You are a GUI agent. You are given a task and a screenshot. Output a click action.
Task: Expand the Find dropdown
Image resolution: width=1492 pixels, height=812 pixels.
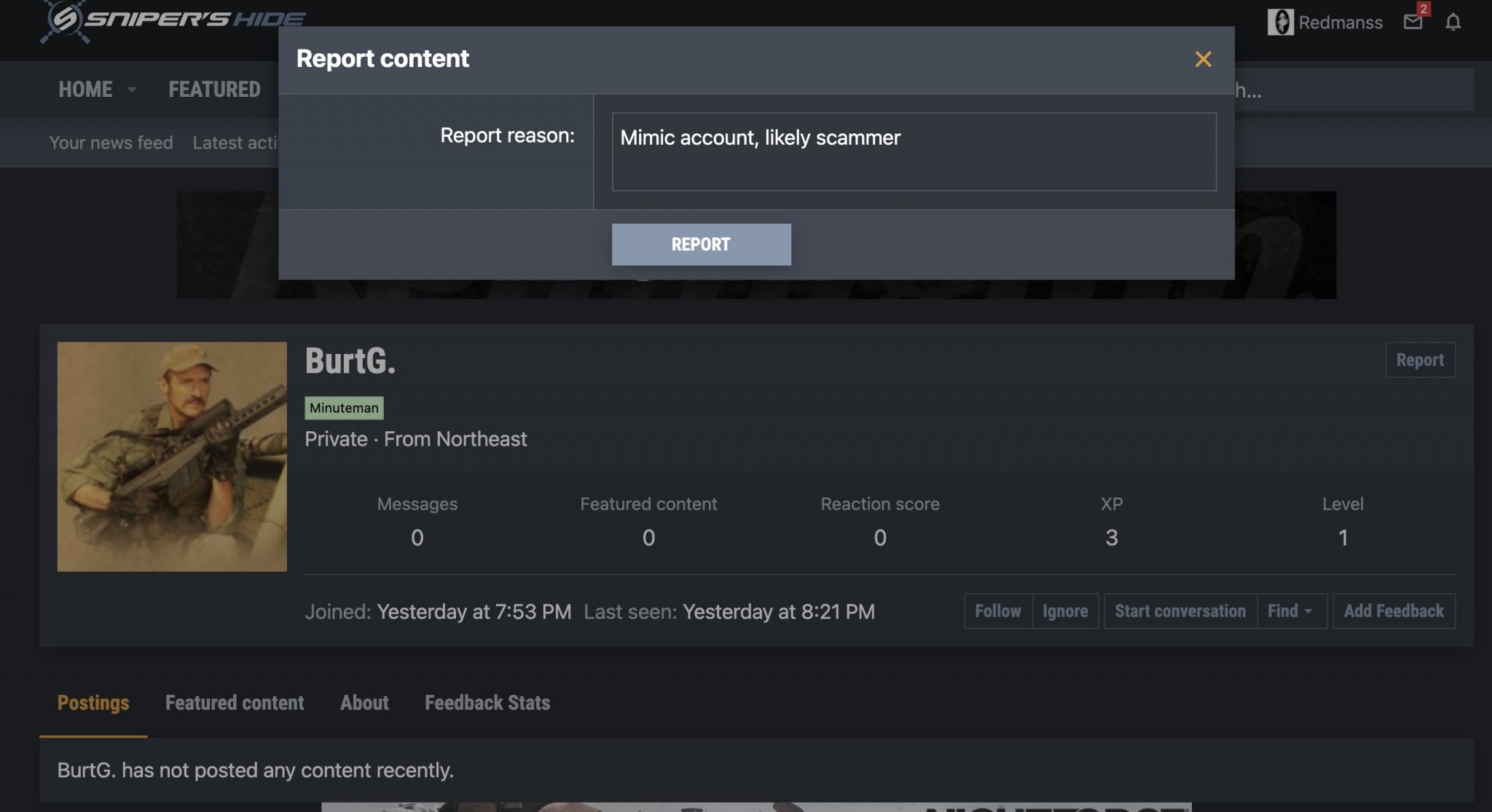(1290, 611)
